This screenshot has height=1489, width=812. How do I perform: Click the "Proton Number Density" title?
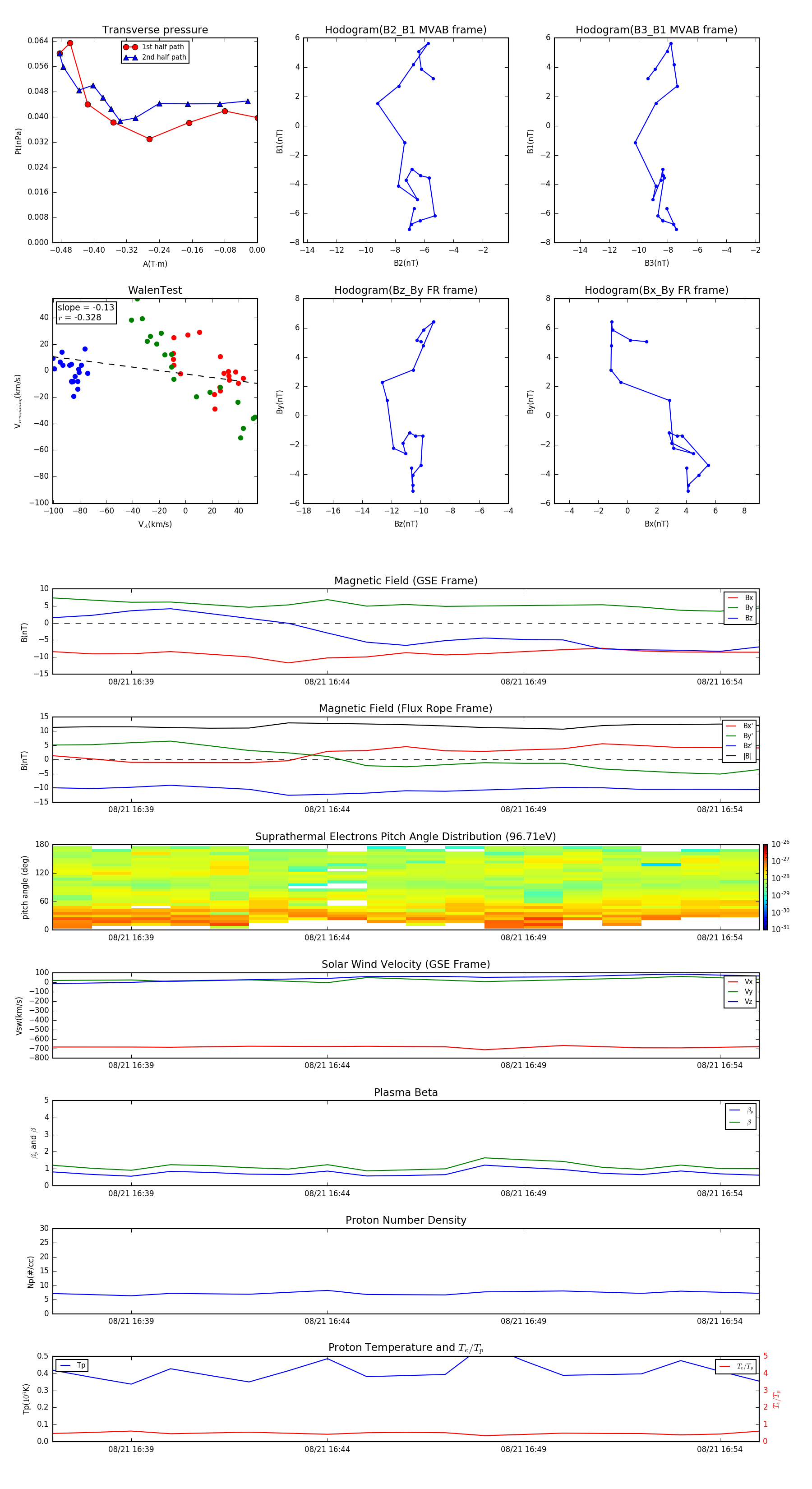[406, 1220]
